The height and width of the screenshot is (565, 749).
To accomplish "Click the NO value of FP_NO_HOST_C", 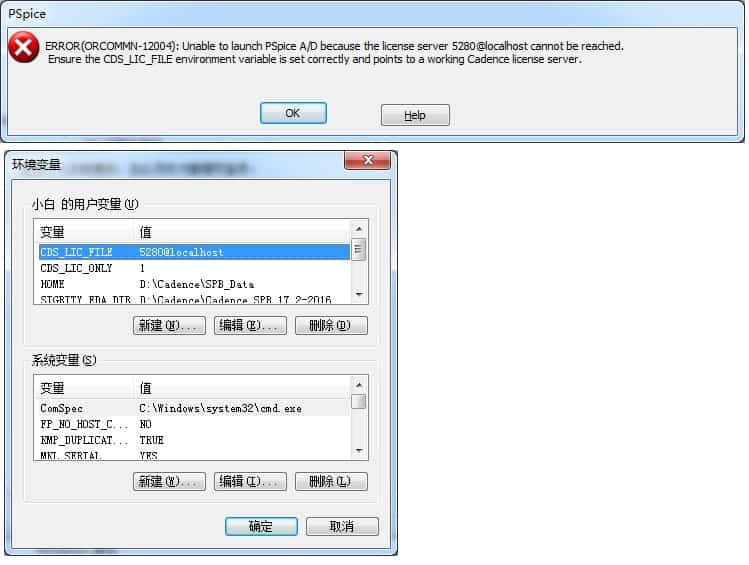I will 145,424.
